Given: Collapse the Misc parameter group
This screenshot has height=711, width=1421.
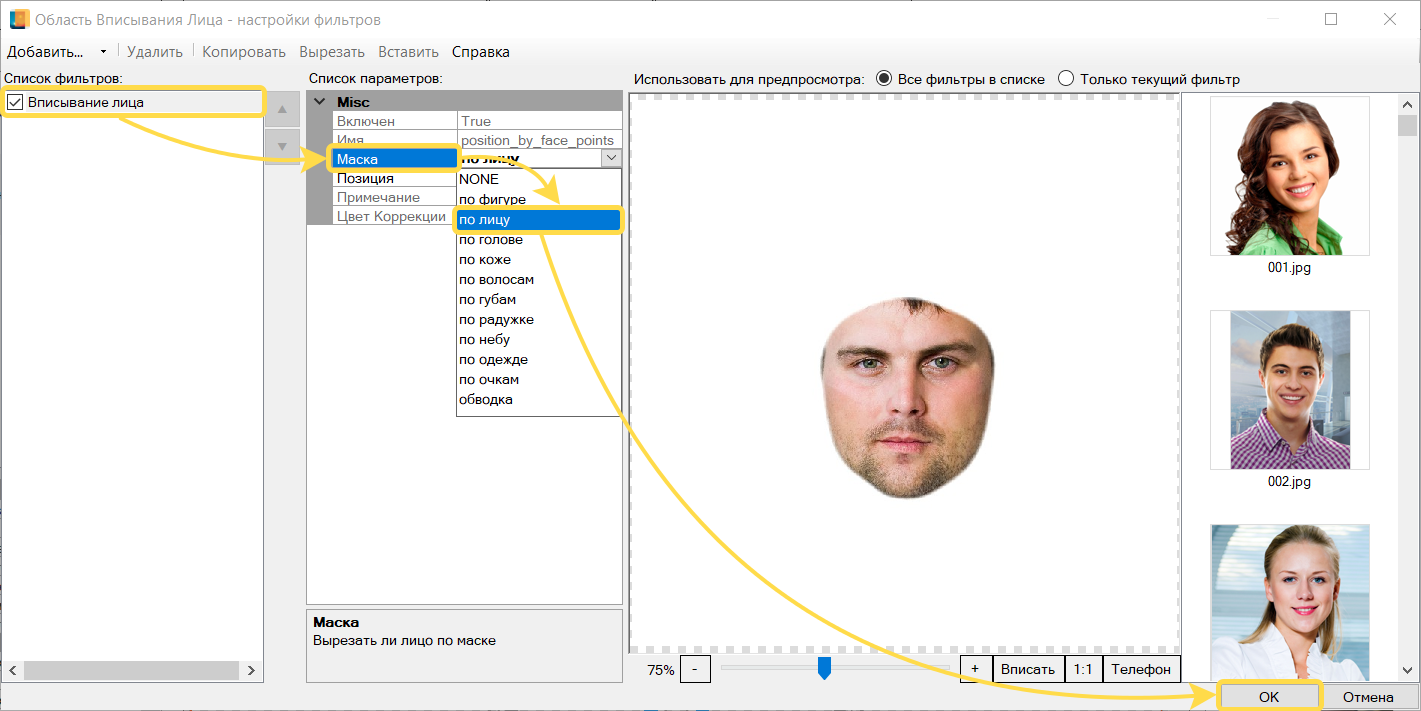Looking at the screenshot, I should point(320,102).
